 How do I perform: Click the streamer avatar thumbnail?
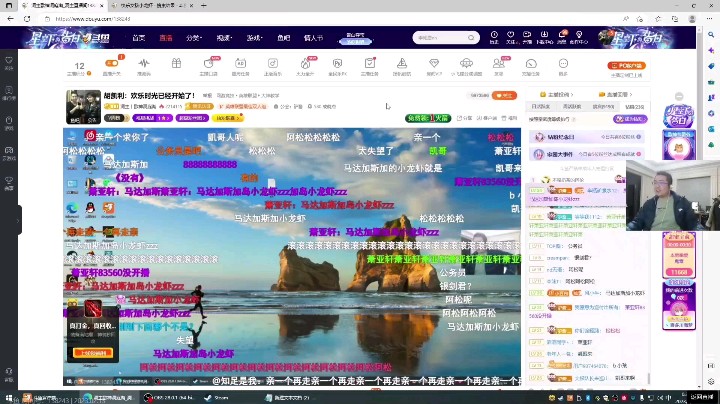point(83,107)
